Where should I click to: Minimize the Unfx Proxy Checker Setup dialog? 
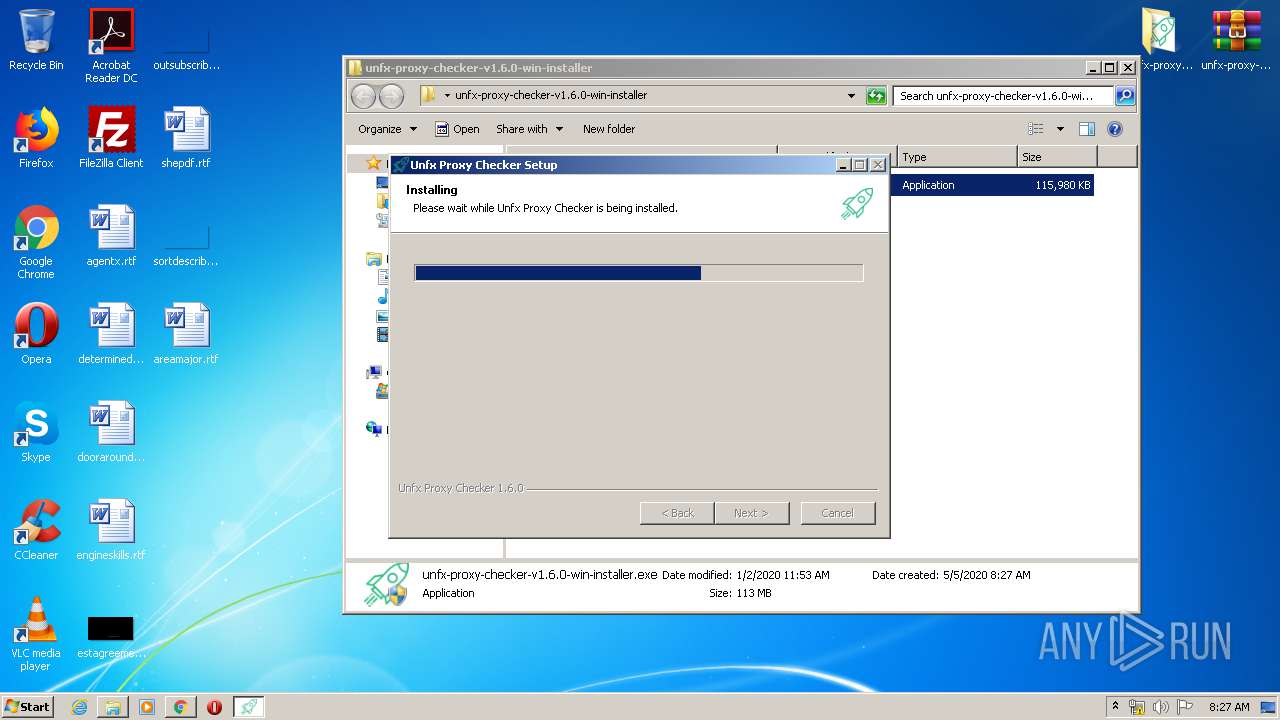843,165
